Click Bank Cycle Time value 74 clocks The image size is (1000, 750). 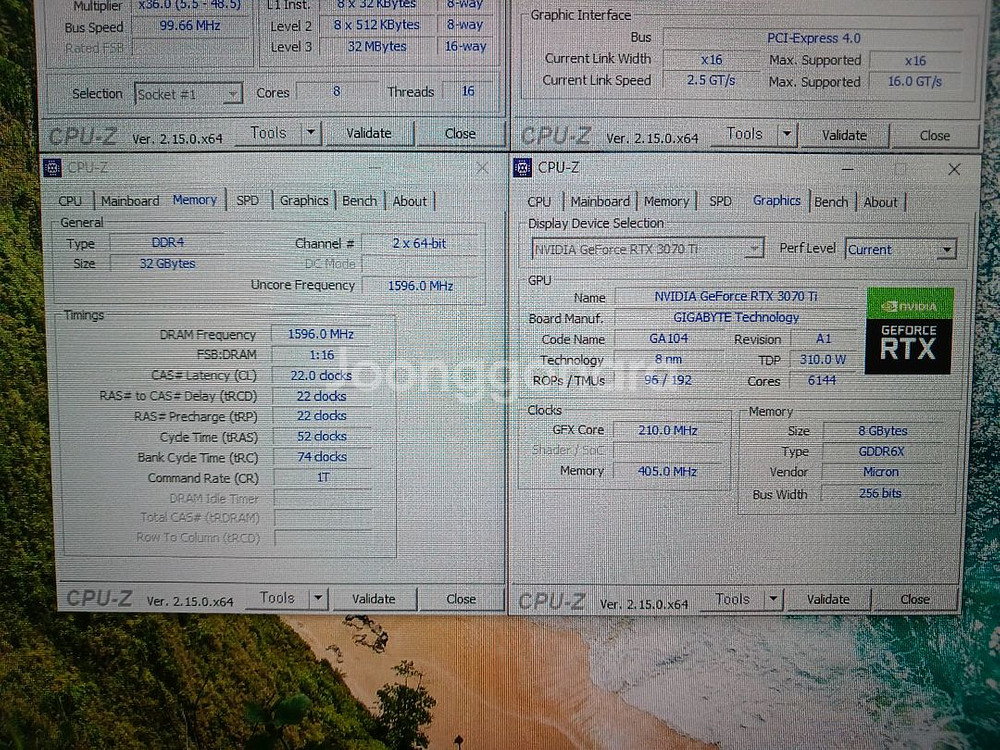tap(321, 457)
